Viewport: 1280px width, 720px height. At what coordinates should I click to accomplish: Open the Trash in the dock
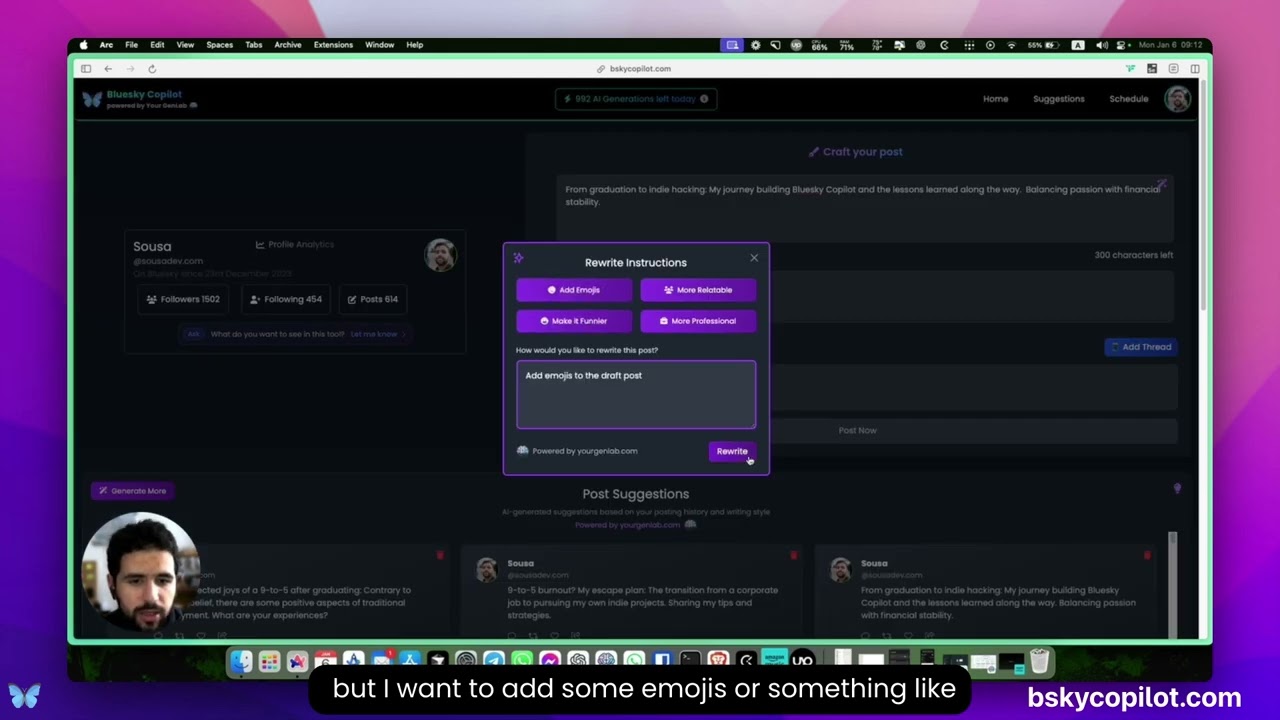pyautogui.click(x=1040, y=661)
